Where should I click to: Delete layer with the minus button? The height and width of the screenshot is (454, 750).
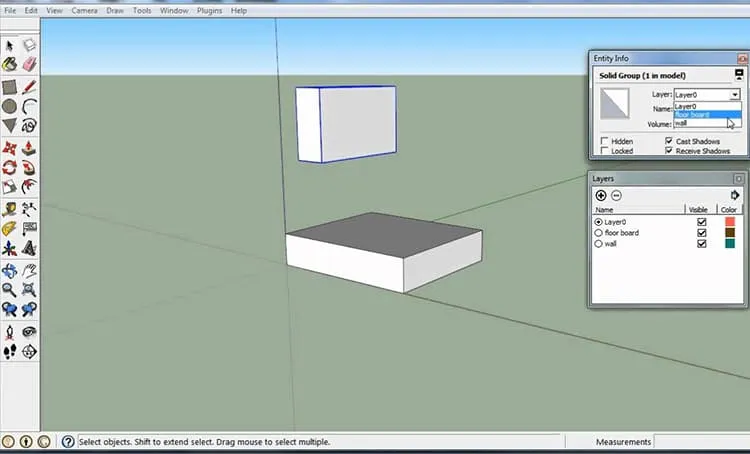tap(616, 195)
